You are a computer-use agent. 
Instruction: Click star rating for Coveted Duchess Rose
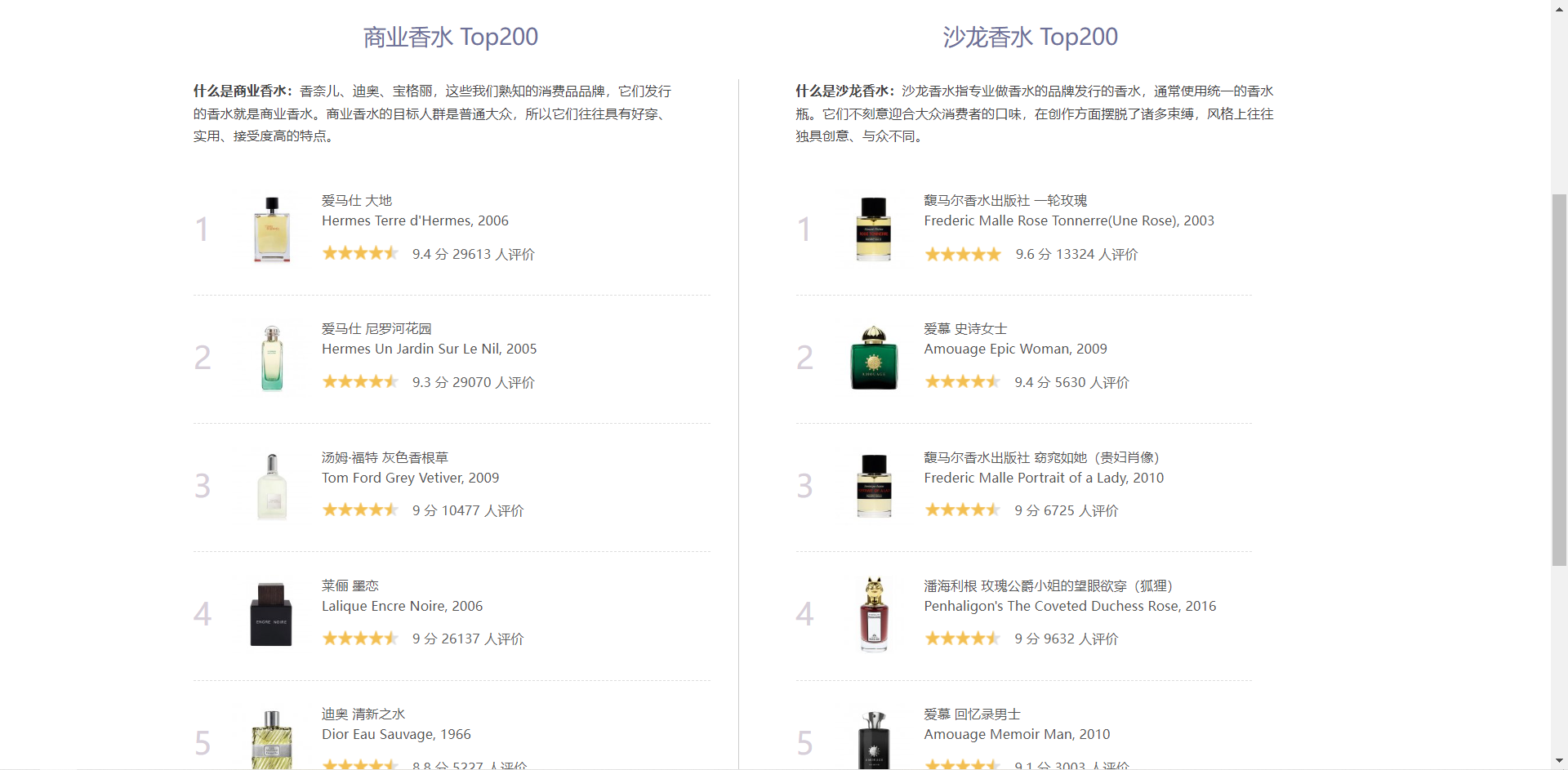pos(963,639)
